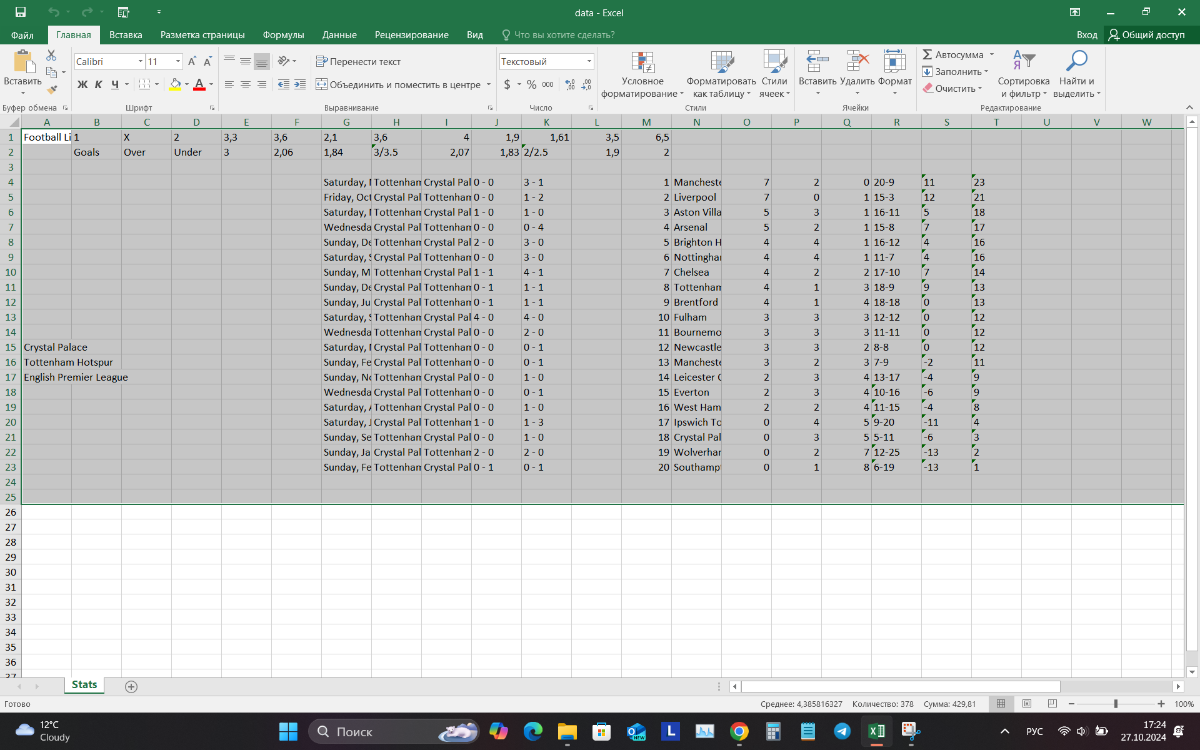
Task: Open Сортировка и фильтр menu
Action: (1023, 73)
